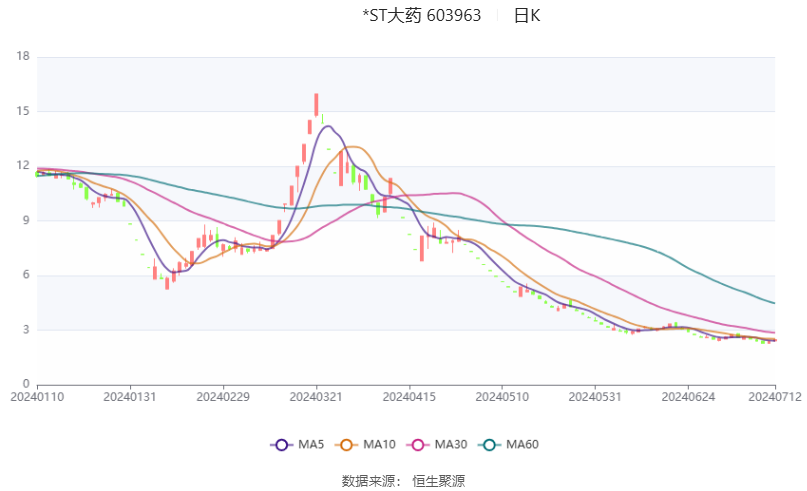Screen dimensions: 807x491
Task: Click y-axis value 15
Action: 23,111
